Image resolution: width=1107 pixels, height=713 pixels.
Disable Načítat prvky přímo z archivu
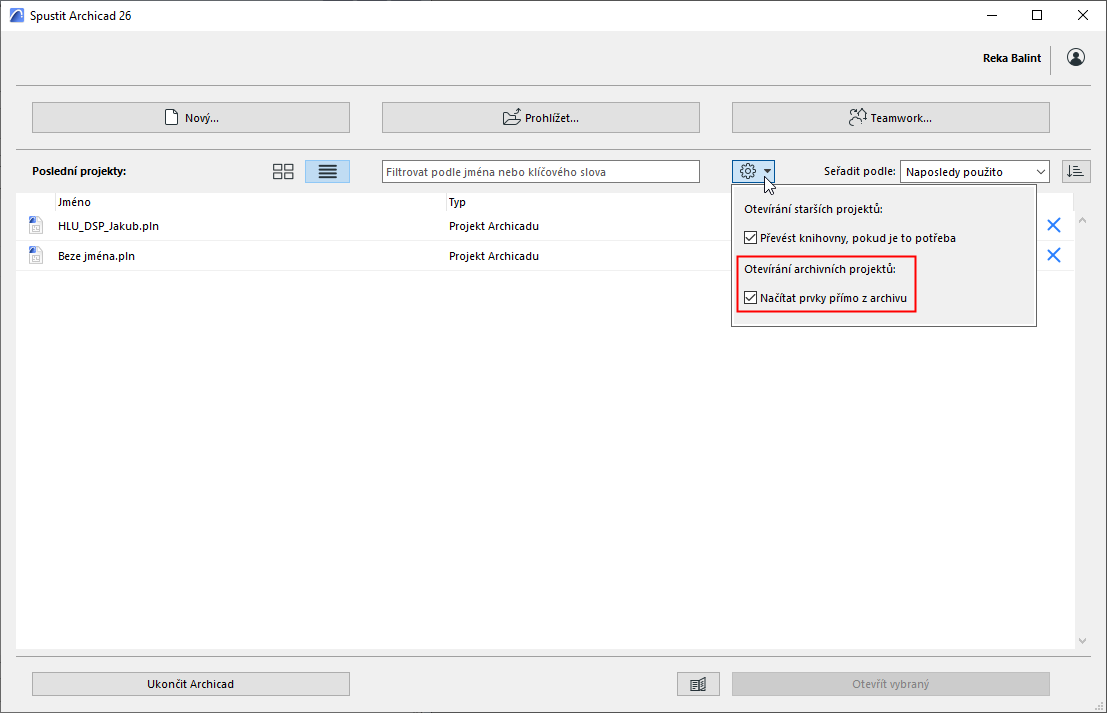coord(750,298)
